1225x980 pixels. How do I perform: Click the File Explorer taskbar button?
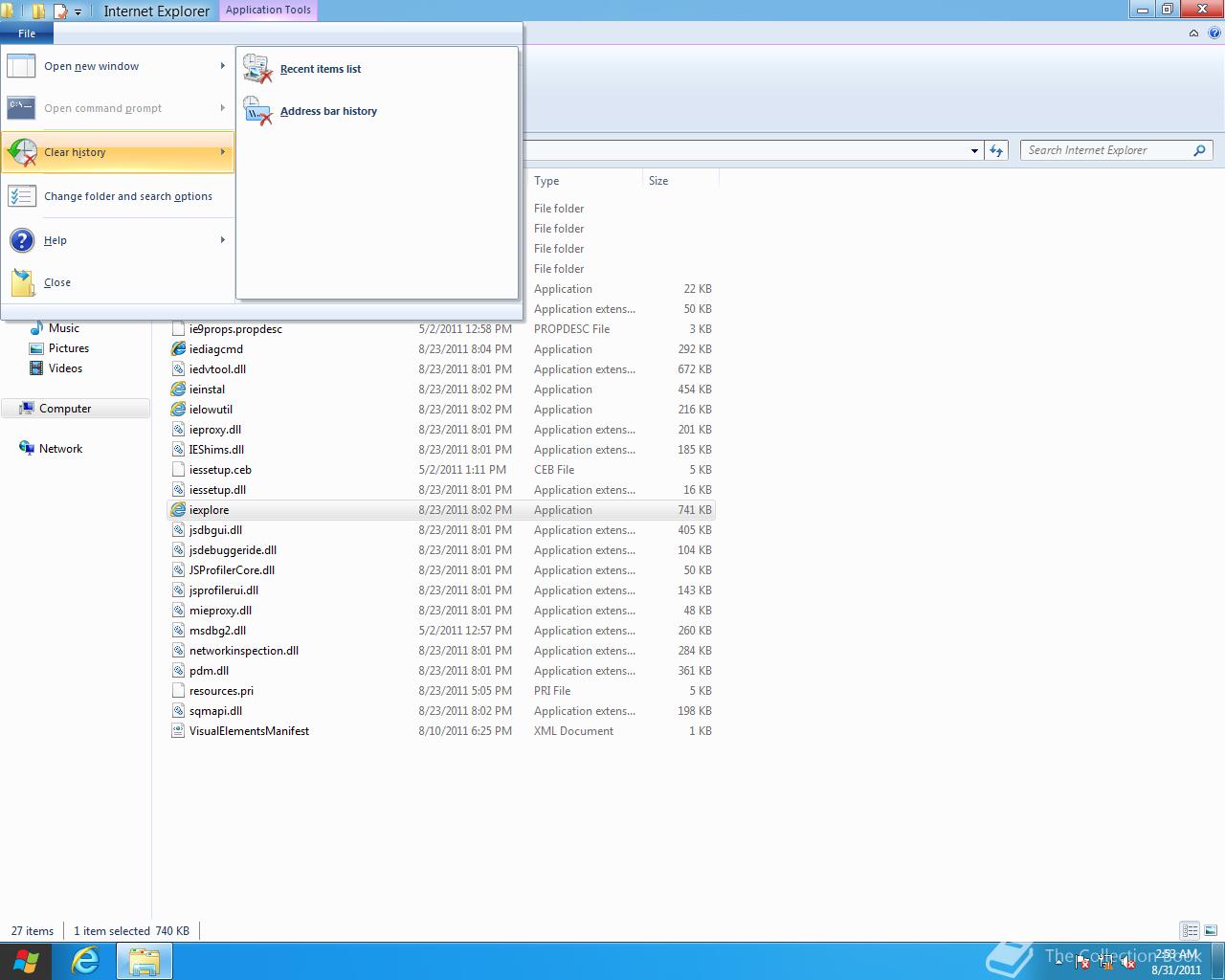pos(144,961)
